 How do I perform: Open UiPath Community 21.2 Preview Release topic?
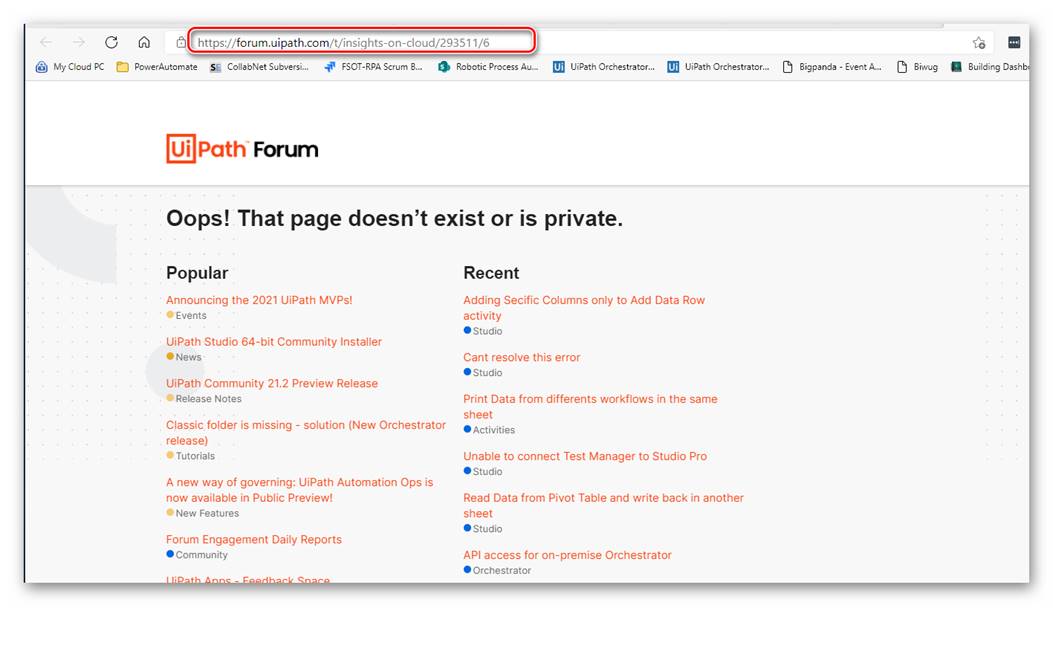pyautogui.click(x=272, y=383)
